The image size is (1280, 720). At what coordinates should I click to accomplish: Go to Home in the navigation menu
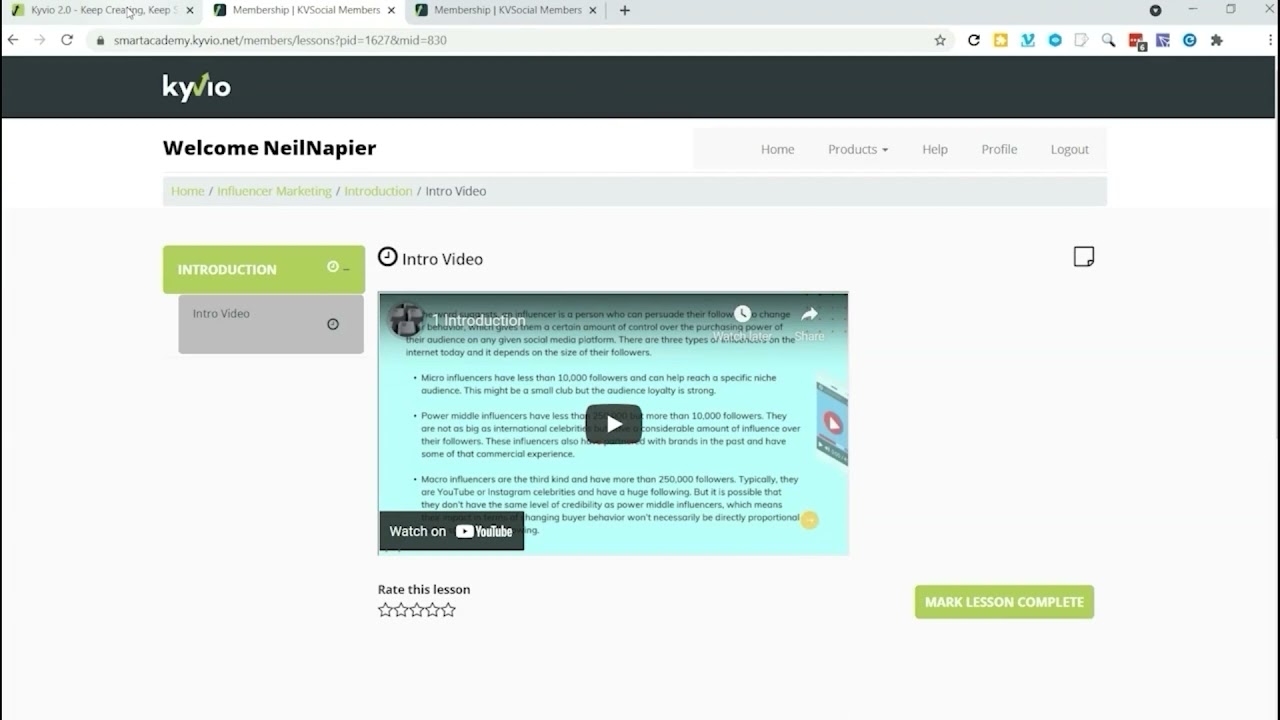pyautogui.click(x=777, y=149)
